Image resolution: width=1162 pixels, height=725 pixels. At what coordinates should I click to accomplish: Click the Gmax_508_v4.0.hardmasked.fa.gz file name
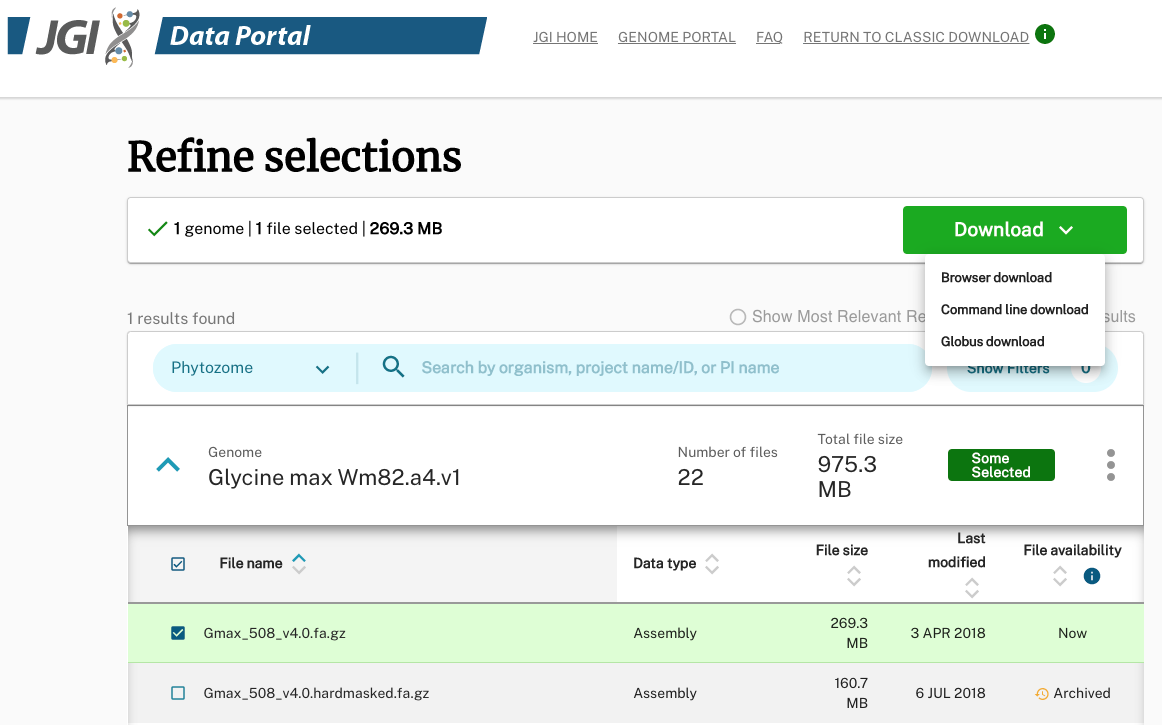316,693
